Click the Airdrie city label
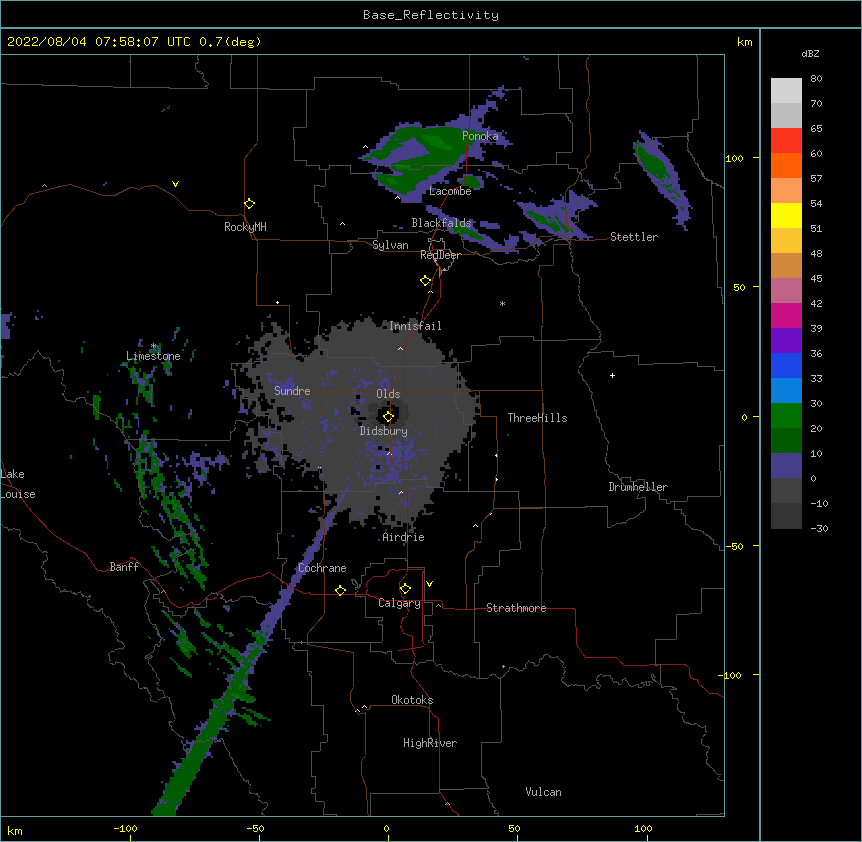Viewport: 862px width, 842px height. click(404, 537)
